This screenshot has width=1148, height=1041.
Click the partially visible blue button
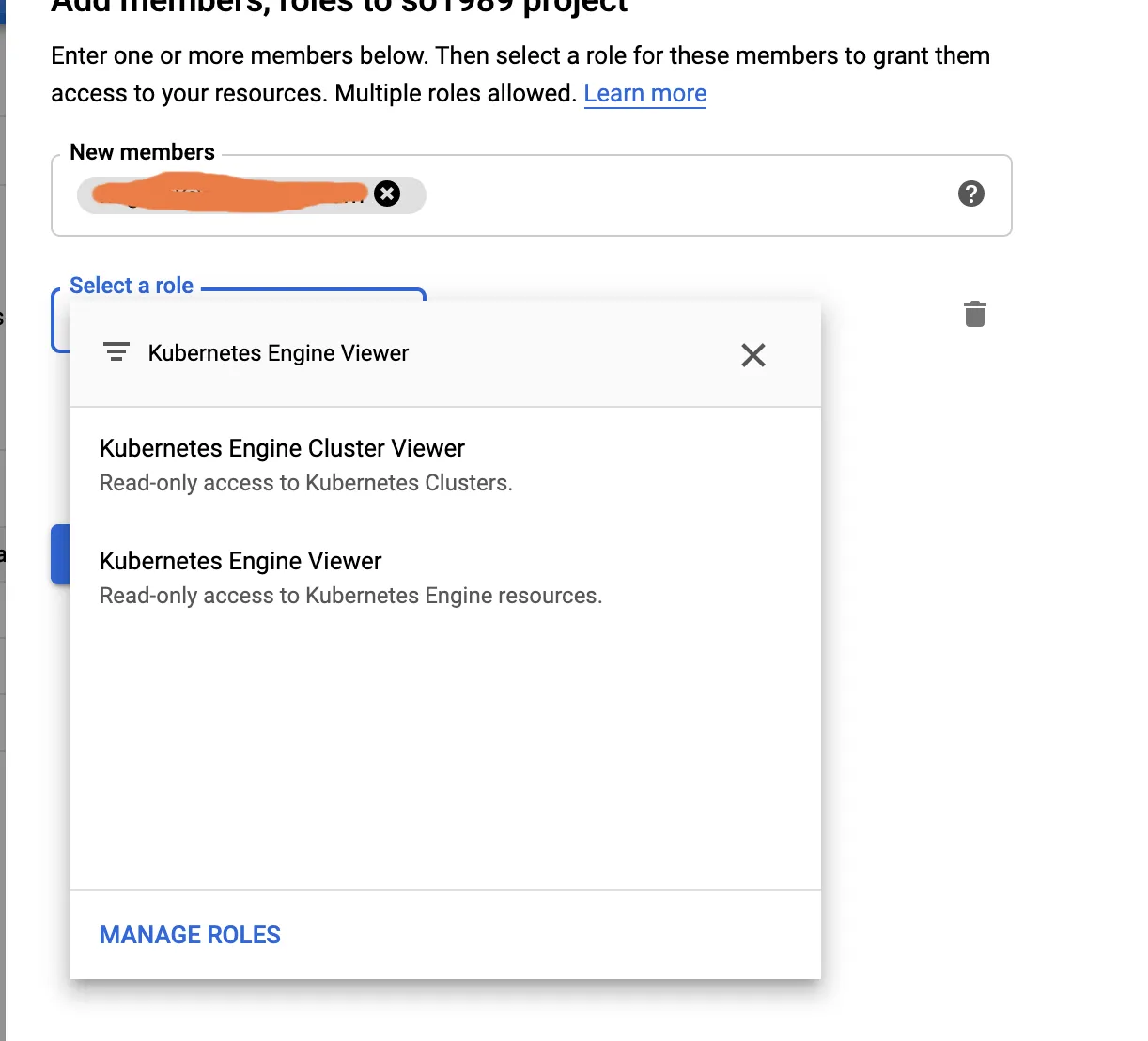pos(59,554)
